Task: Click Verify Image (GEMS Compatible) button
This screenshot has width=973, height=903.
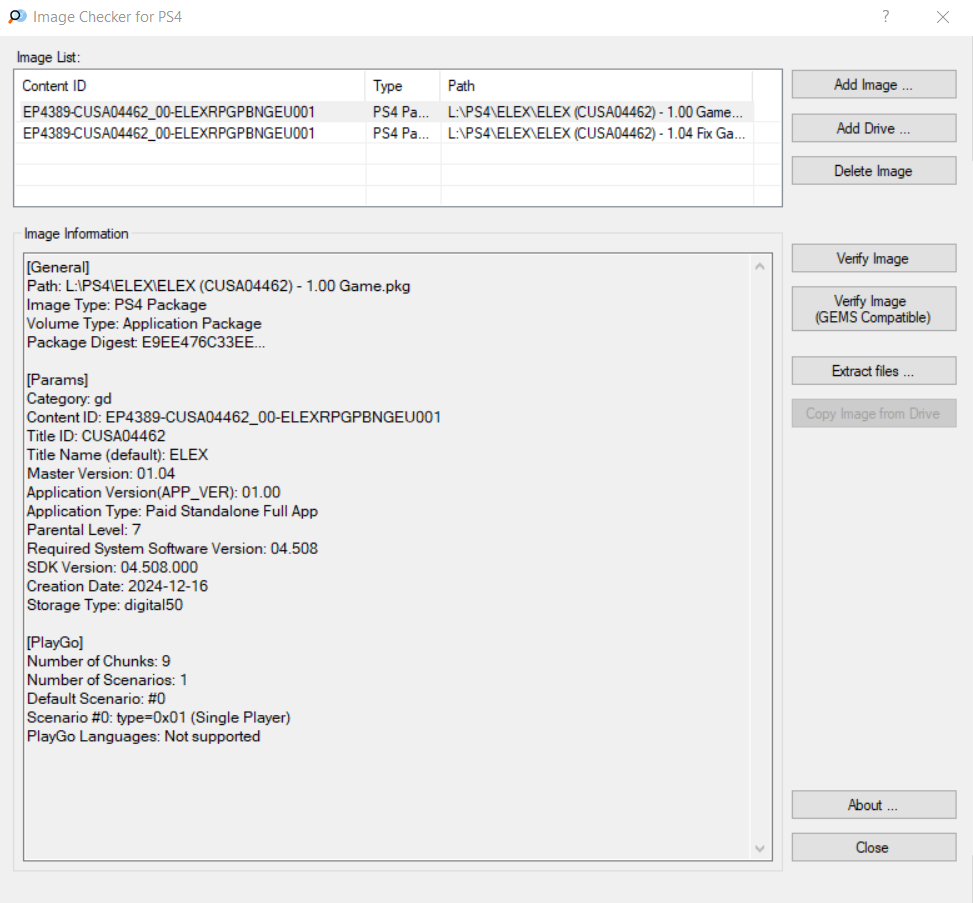Action: (x=873, y=308)
